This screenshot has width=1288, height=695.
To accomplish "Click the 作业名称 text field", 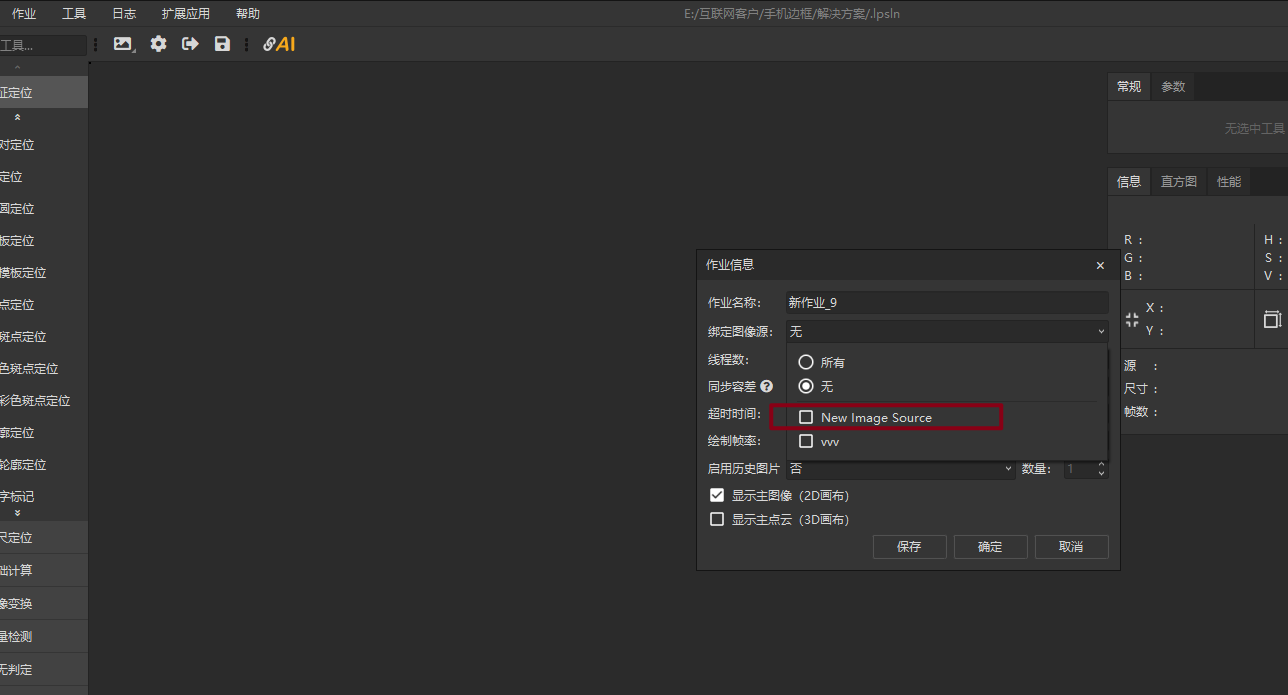I will 946,302.
